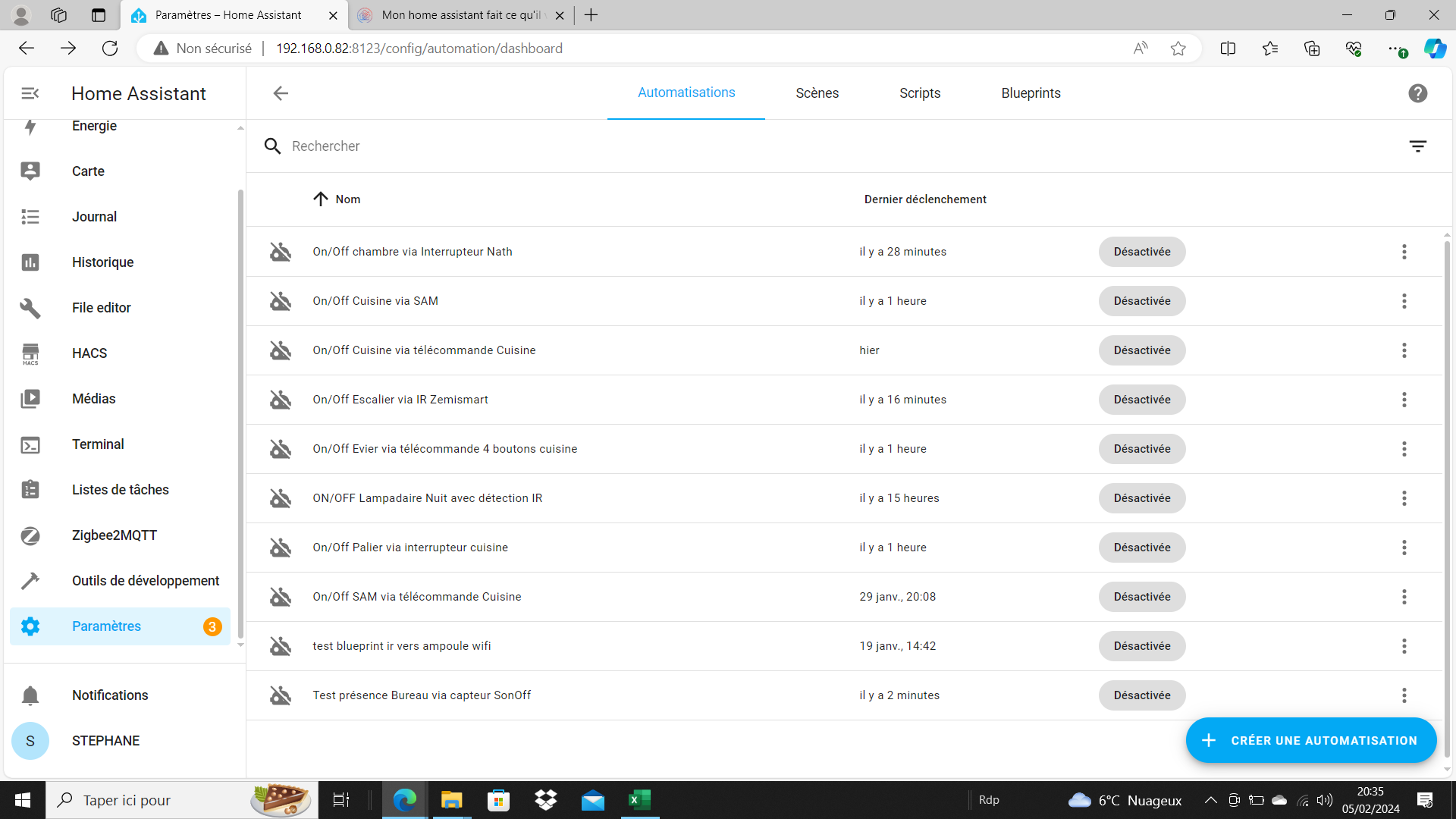
Task: Open the filter options icon
Action: pos(1417,146)
